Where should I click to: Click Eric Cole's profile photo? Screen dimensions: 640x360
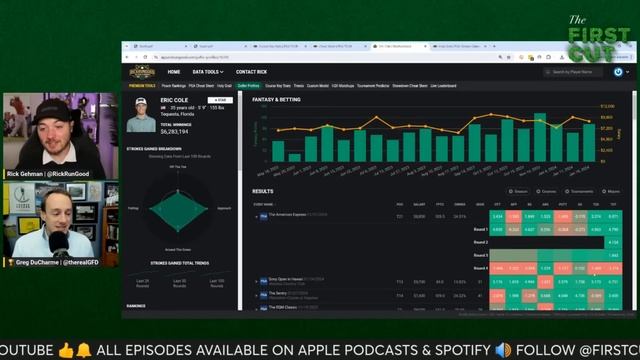click(141, 115)
